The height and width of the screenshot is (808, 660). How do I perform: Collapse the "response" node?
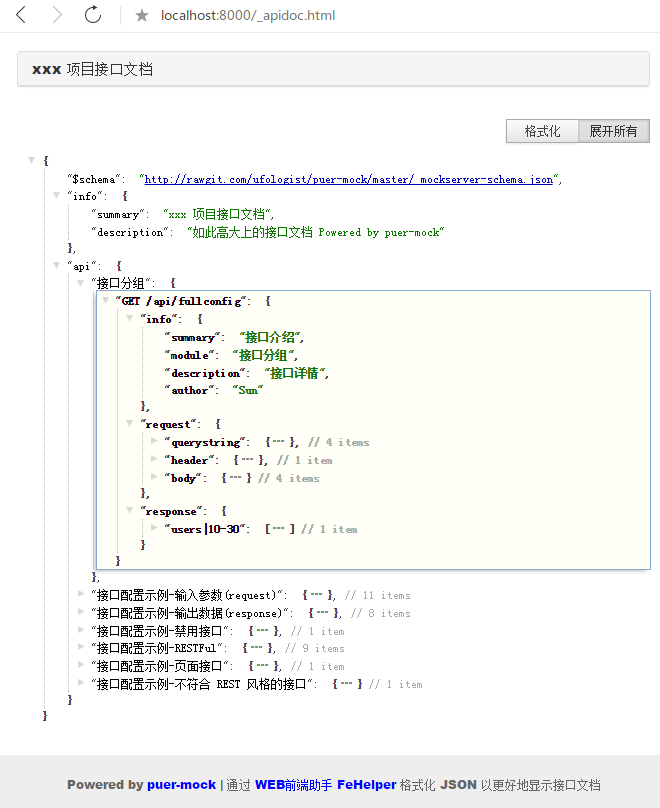129,510
